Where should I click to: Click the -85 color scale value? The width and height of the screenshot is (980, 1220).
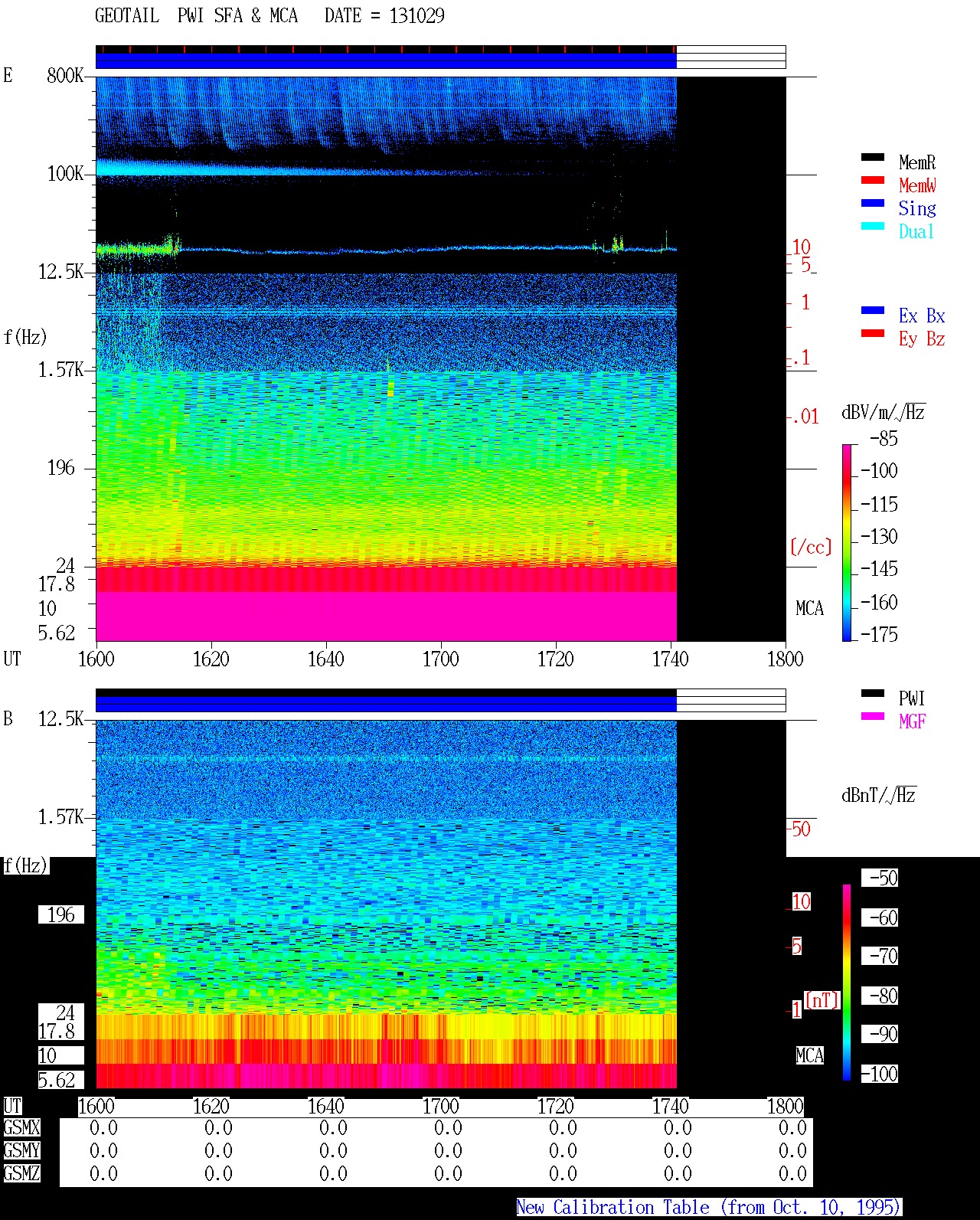[884, 439]
